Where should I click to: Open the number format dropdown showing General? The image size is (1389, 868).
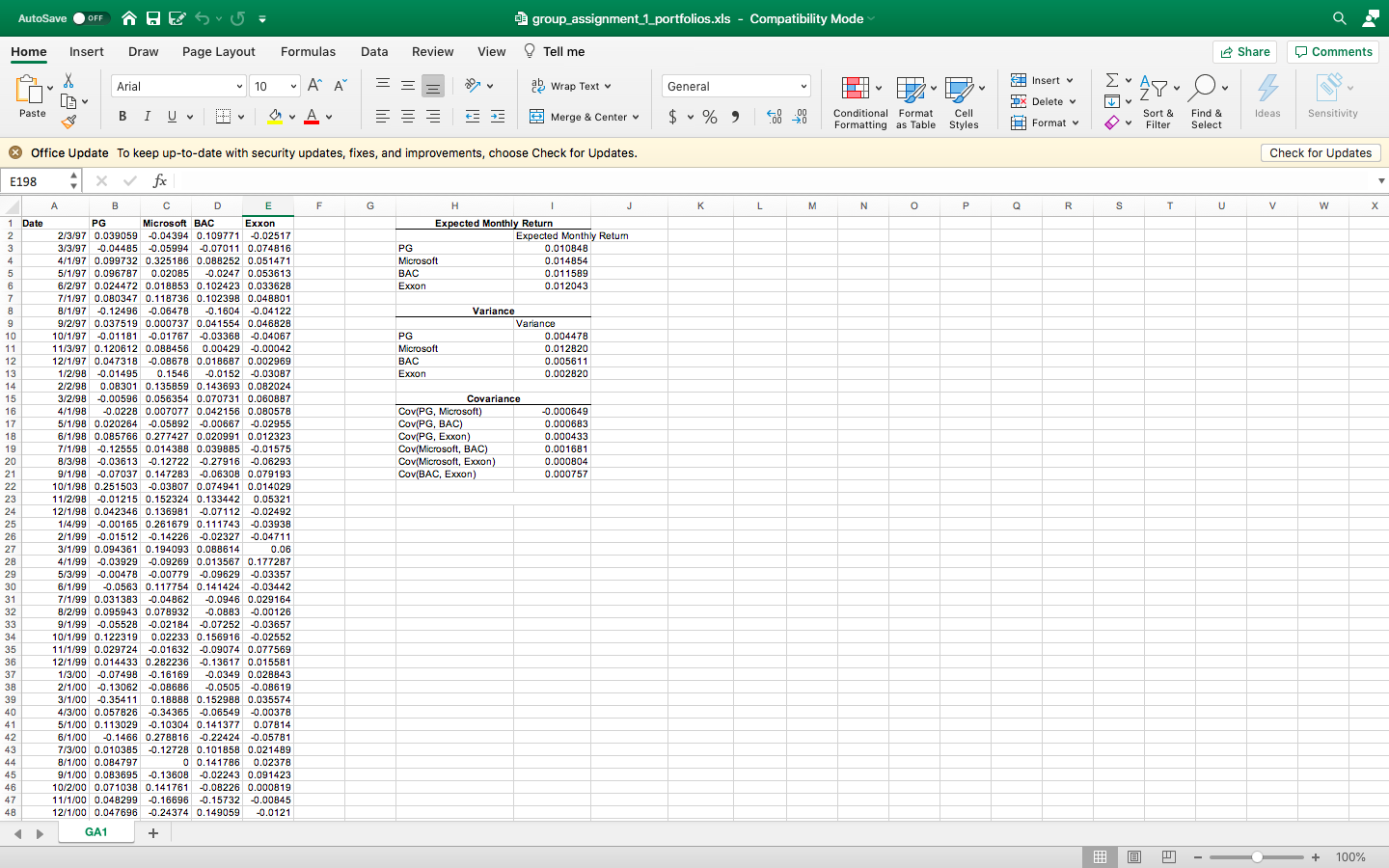pos(735,86)
